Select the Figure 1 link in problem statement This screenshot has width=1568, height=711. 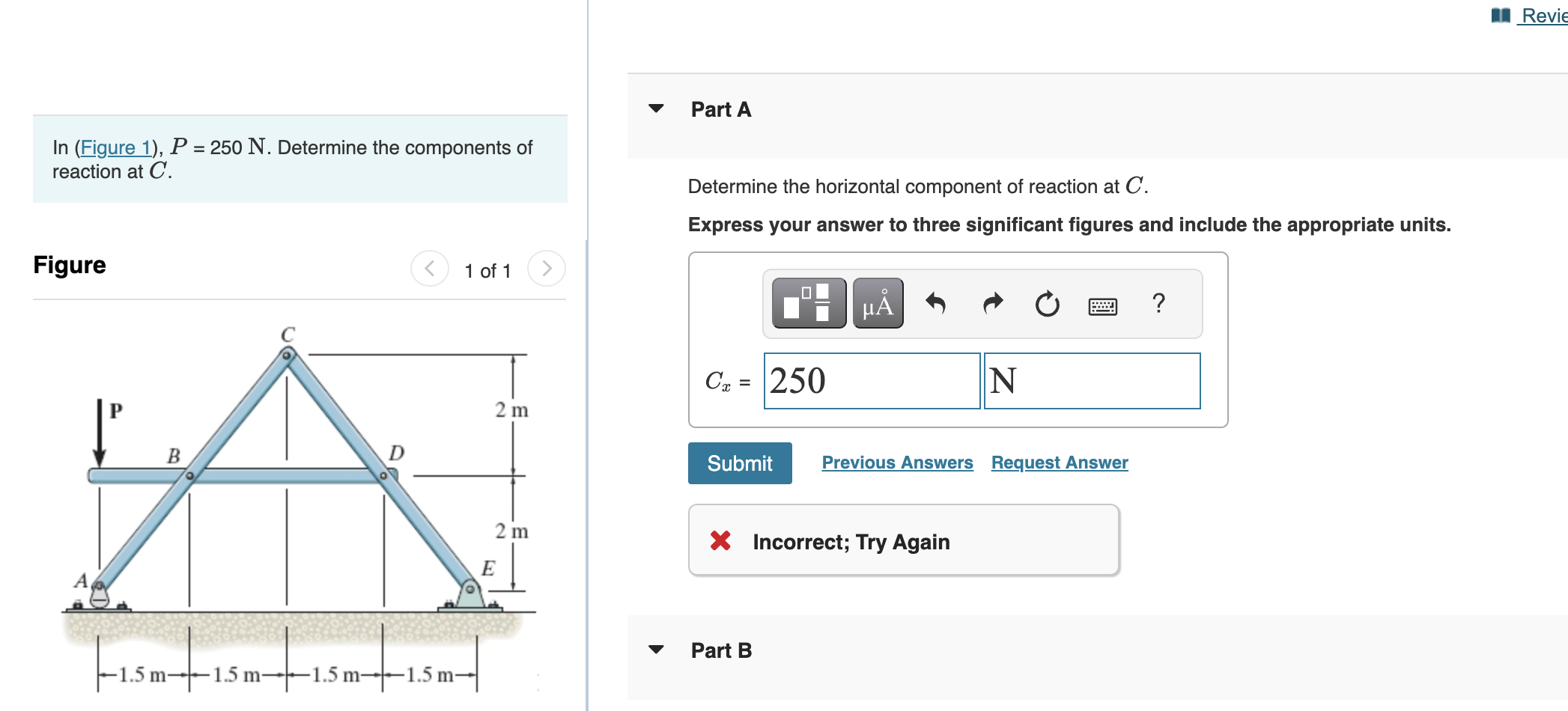pos(115,147)
